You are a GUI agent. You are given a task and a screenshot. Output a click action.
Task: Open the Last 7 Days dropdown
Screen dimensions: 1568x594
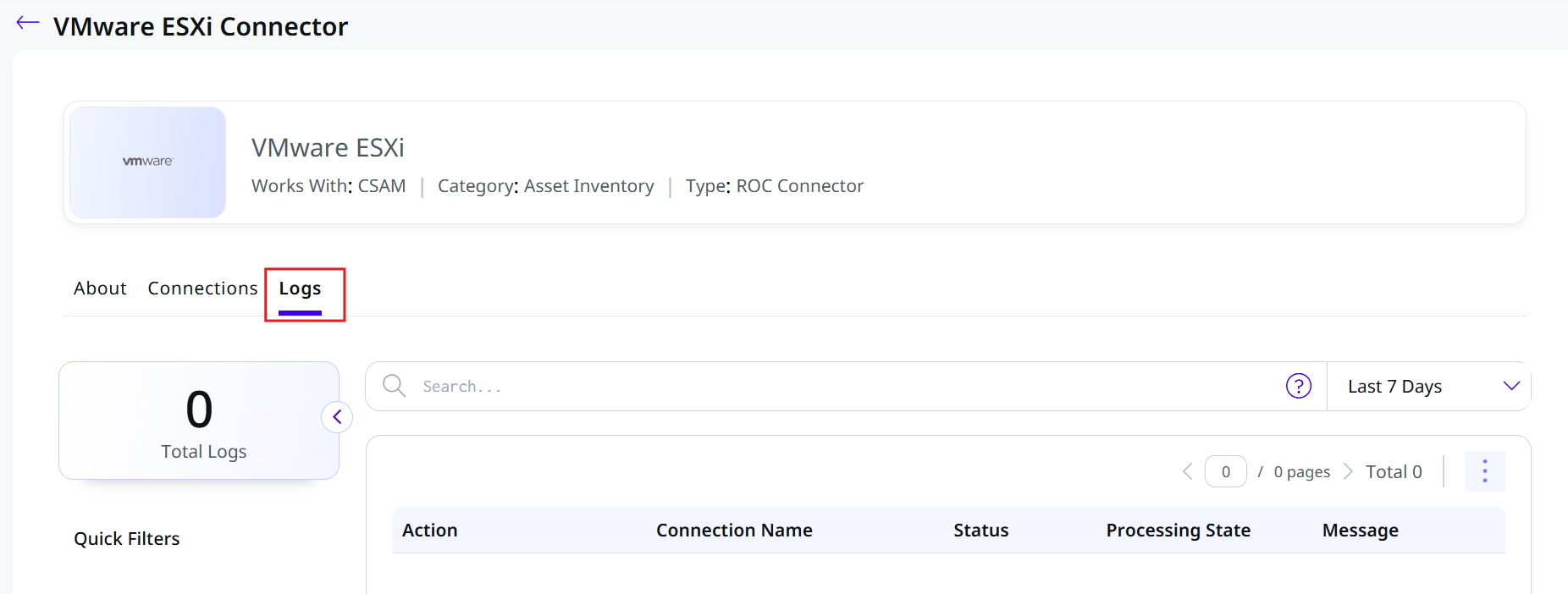[x=1429, y=387]
